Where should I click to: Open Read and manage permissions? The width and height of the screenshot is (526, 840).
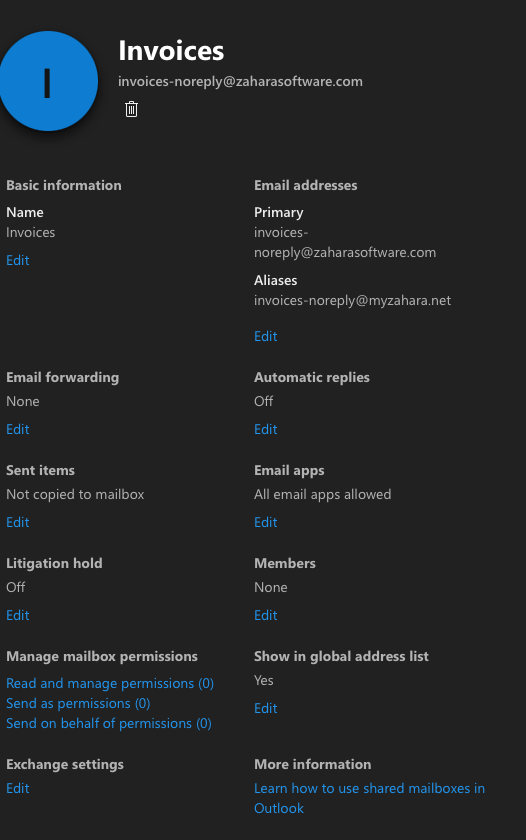tap(110, 684)
